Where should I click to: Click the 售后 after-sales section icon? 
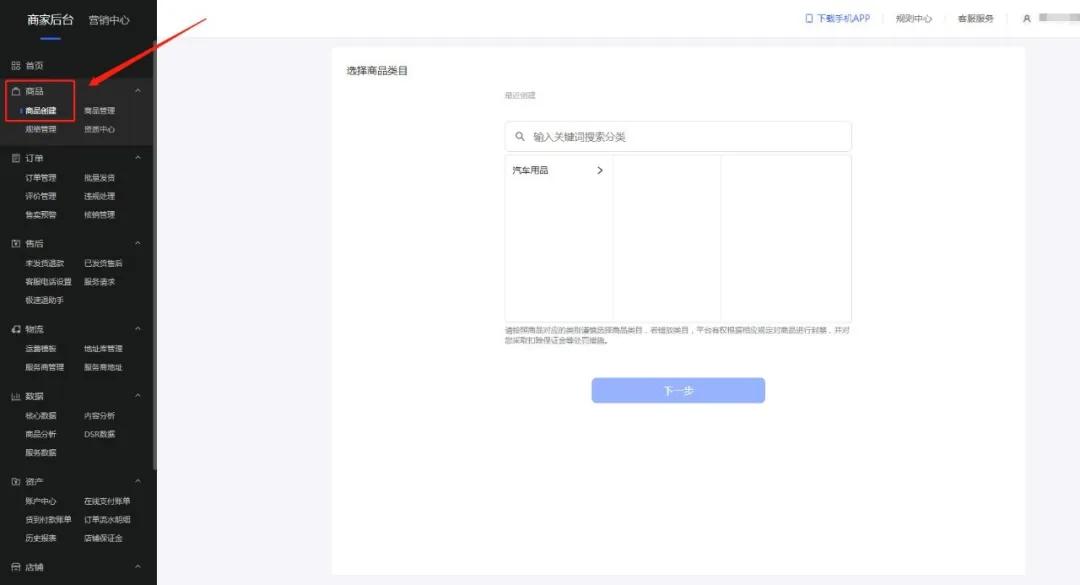coord(17,242)
